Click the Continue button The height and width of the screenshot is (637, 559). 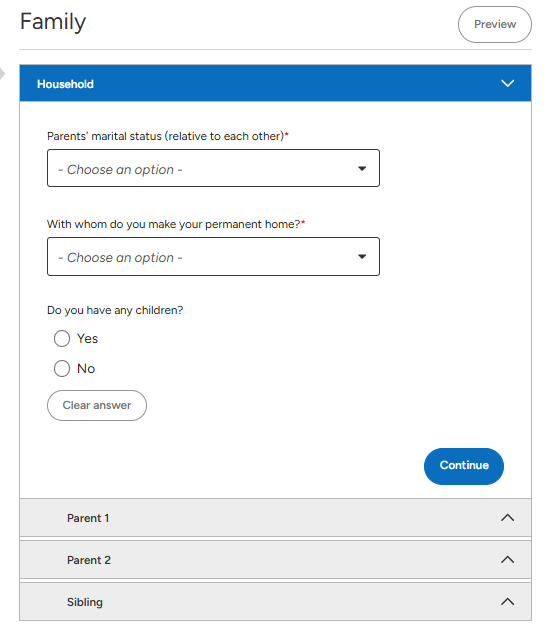(464, 466)
